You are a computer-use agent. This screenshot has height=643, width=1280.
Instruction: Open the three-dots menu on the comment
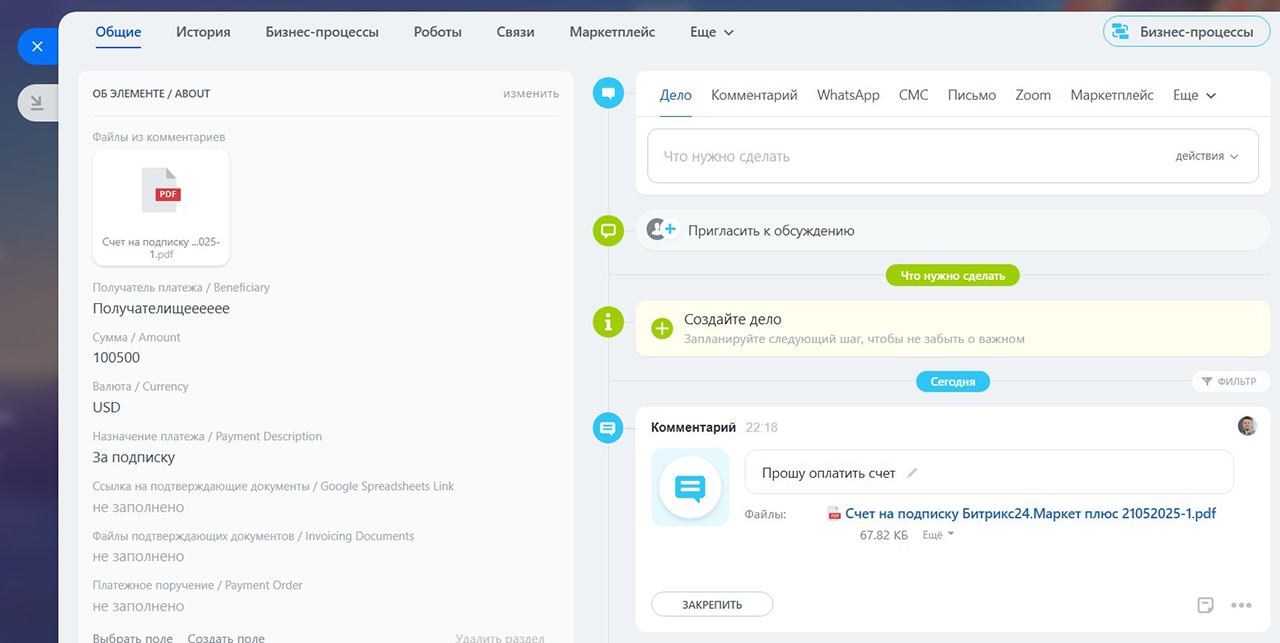(x=1241, y=605)
